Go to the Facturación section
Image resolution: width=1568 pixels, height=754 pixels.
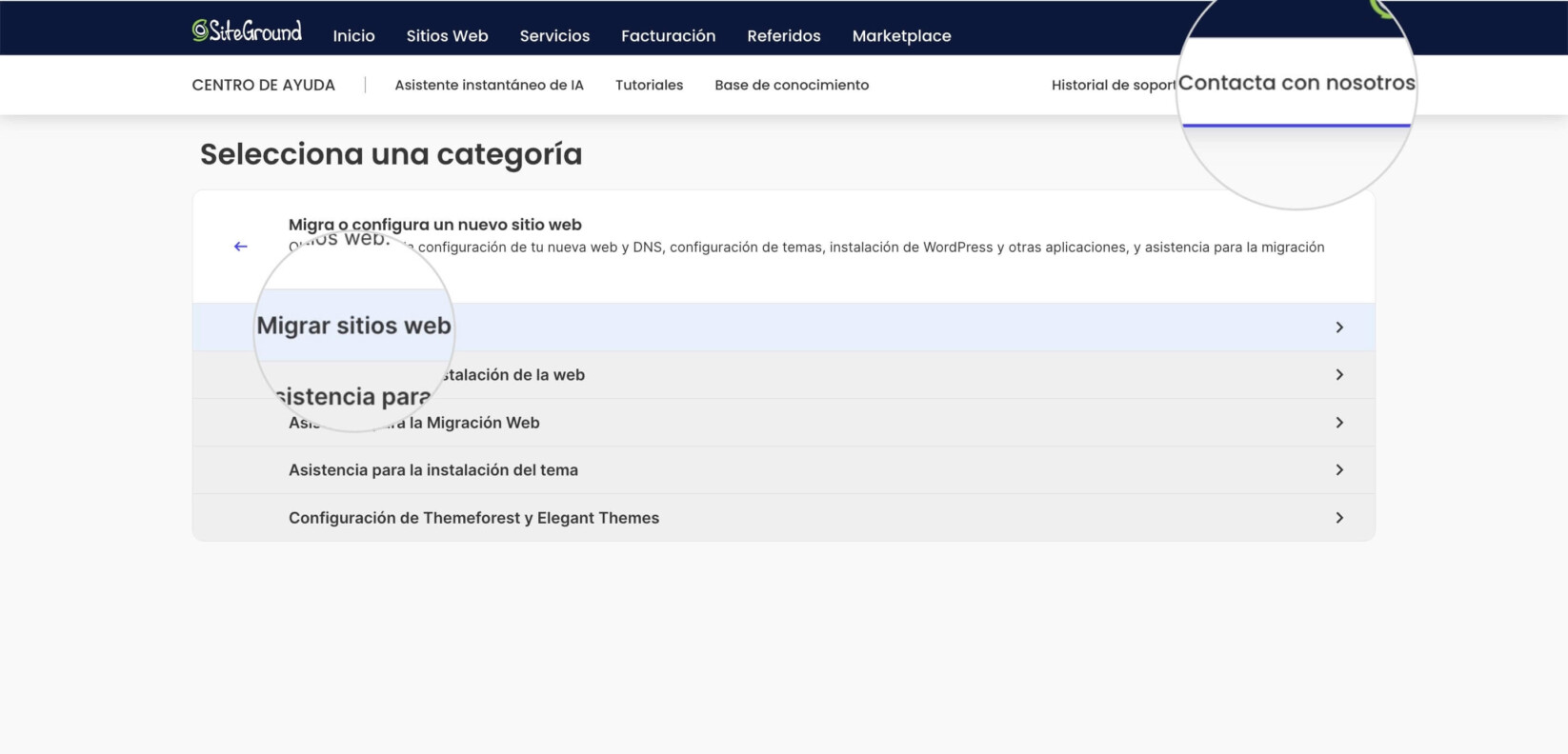point(668,35)
